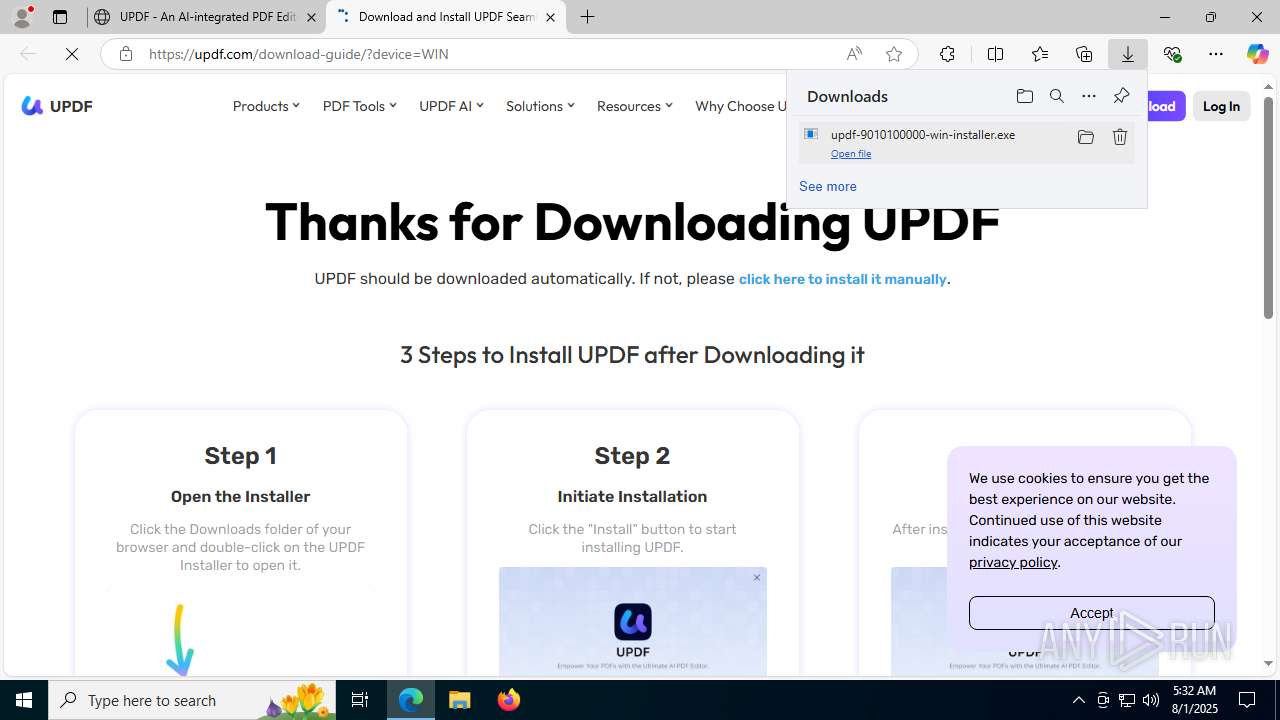The height and width of the screenshot is (720, 1280).
Task: Open network status in system tray
Action: tap(1127, 700)
